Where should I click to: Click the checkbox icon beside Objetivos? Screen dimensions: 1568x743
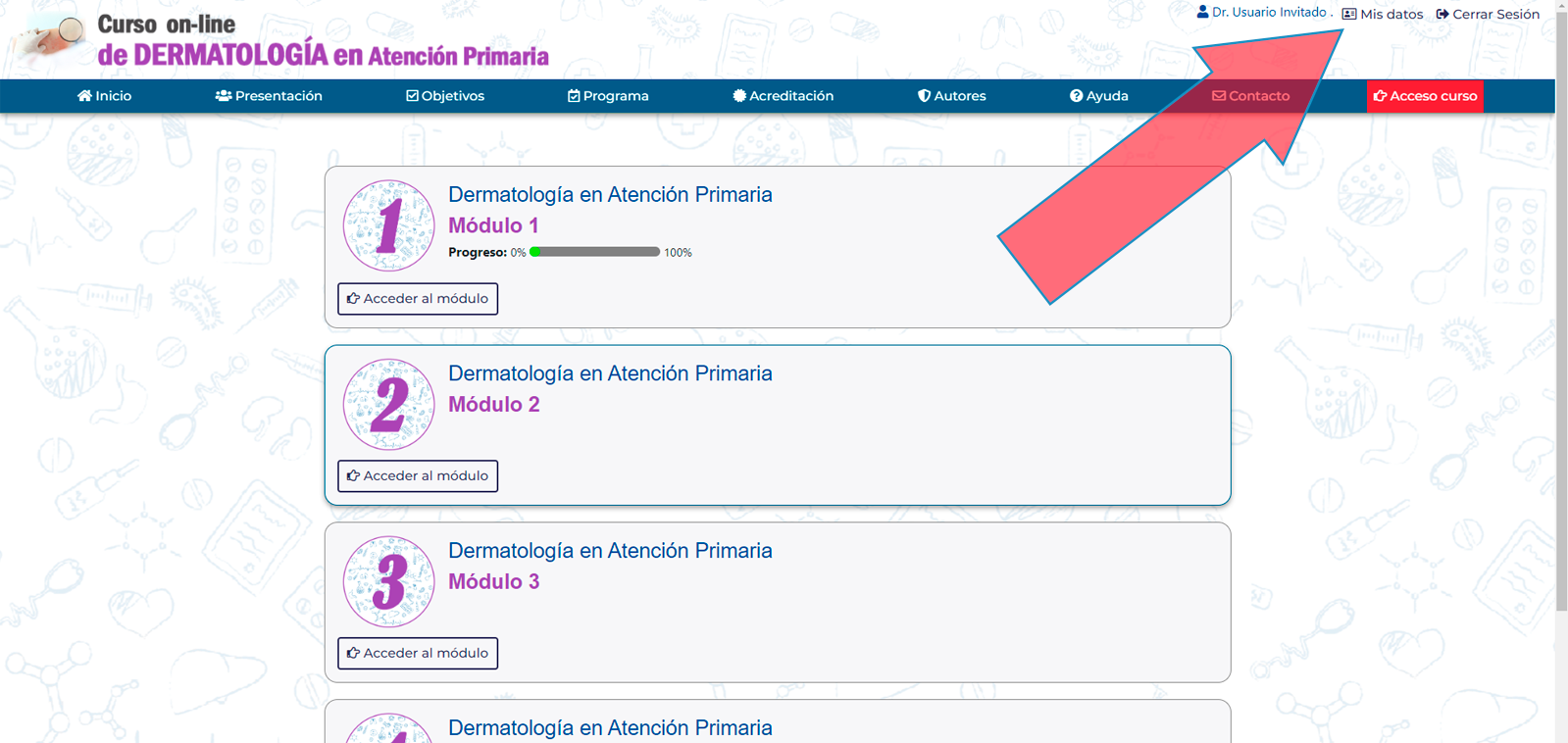pos(412,96)
